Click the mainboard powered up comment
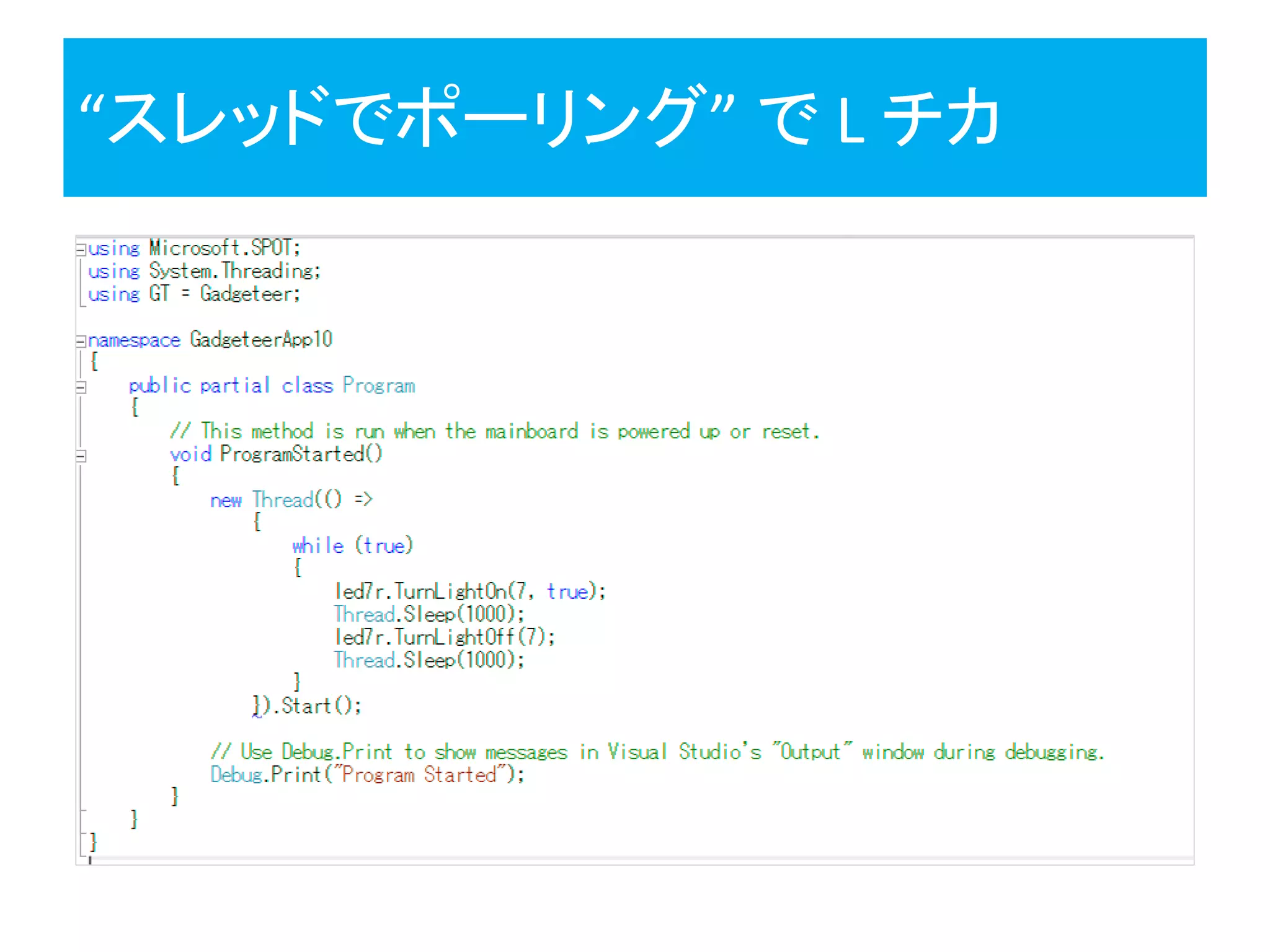 pos(495,431)
